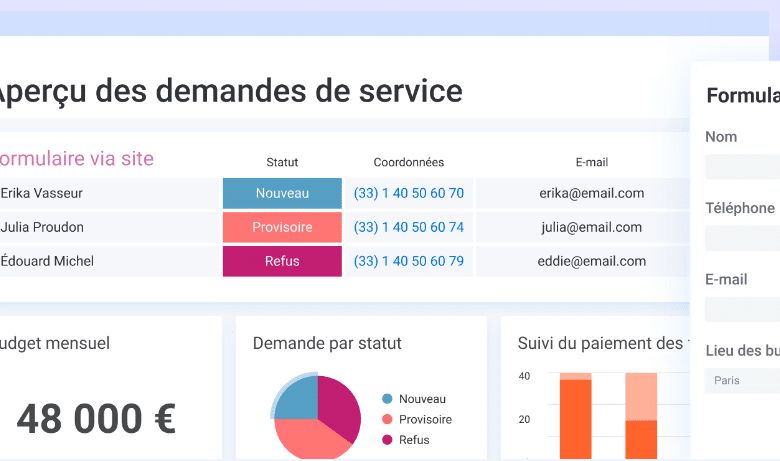The image size is (780, 461).
Task: Click the Provisoire status for Julia Proudon
Action: 282,227
